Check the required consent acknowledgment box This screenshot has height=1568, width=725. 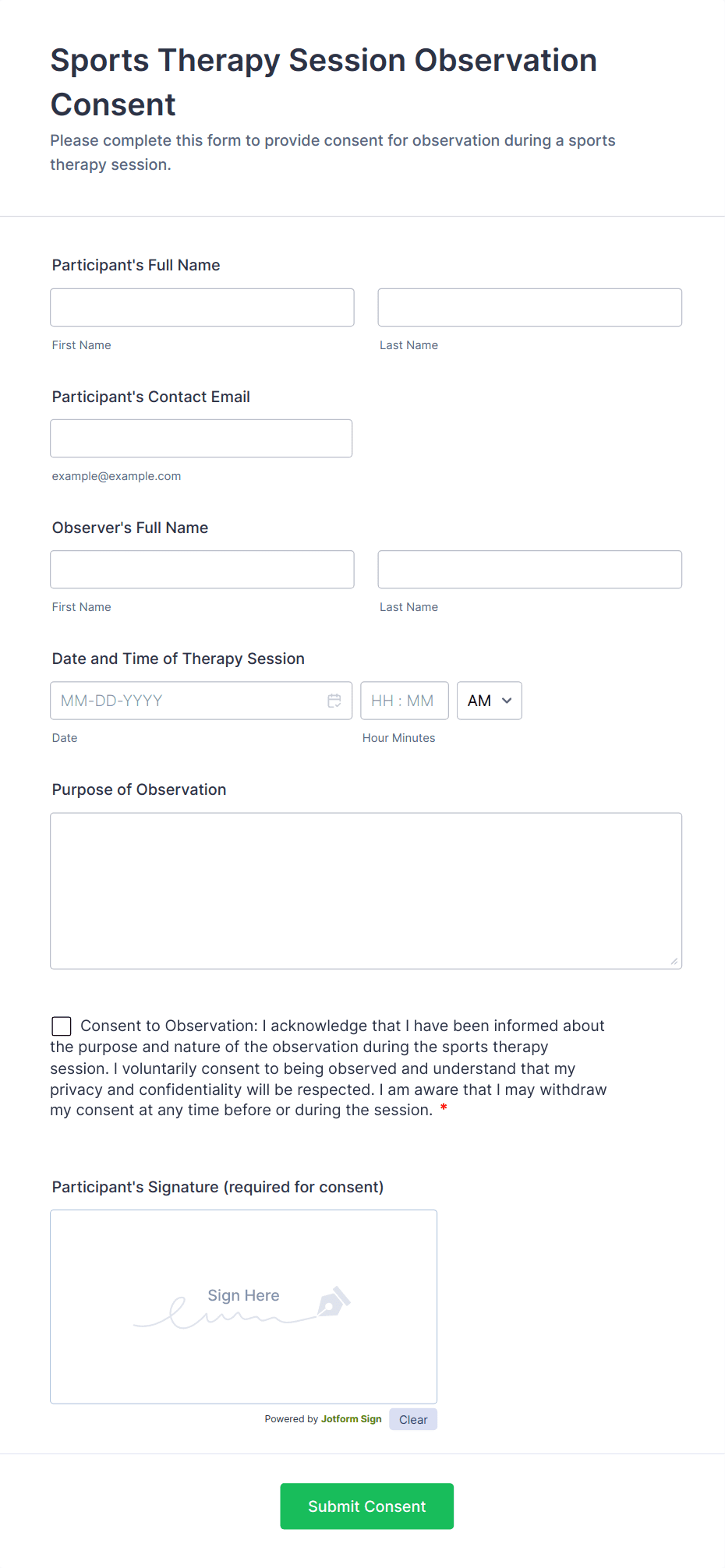tap(61, 1026)
